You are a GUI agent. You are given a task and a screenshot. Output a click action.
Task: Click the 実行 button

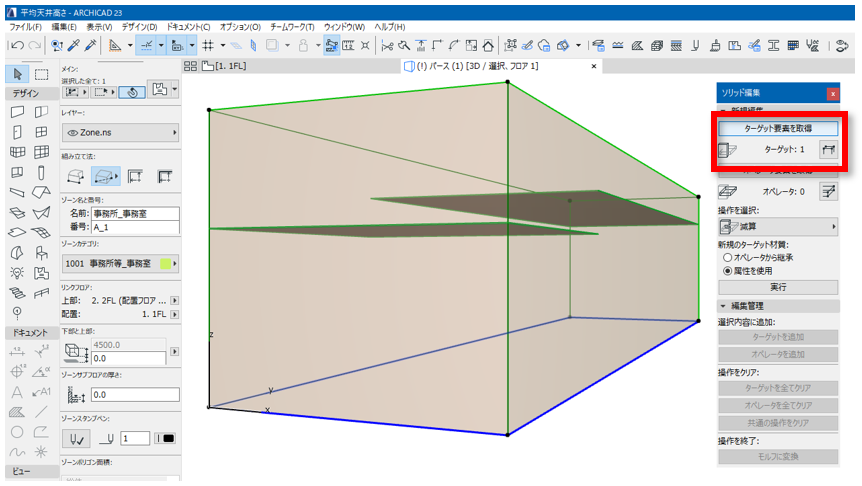point(778,287)
